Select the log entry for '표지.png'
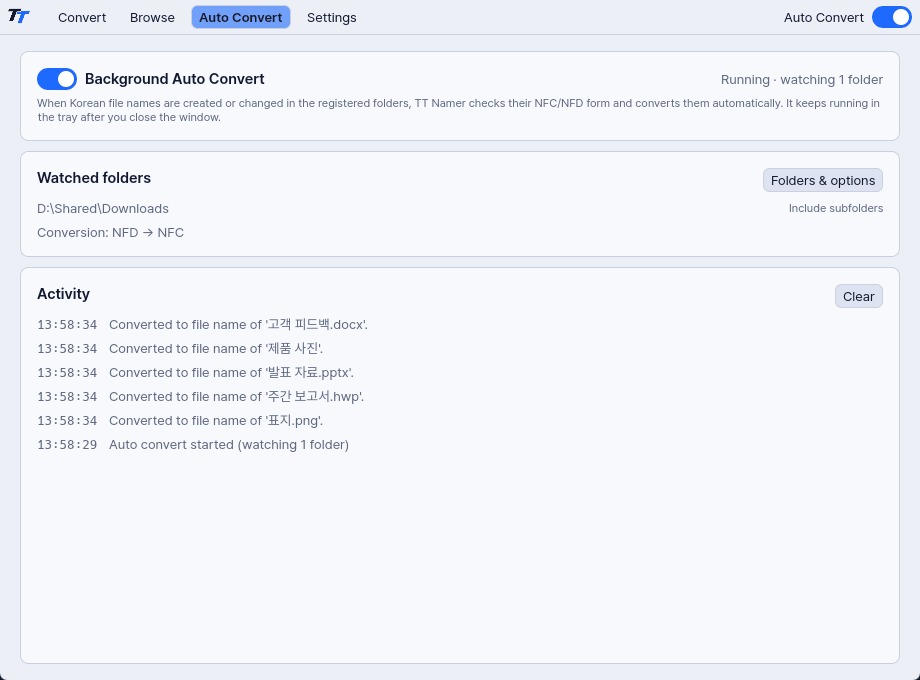Screen dimensions: 920x680 180,421
